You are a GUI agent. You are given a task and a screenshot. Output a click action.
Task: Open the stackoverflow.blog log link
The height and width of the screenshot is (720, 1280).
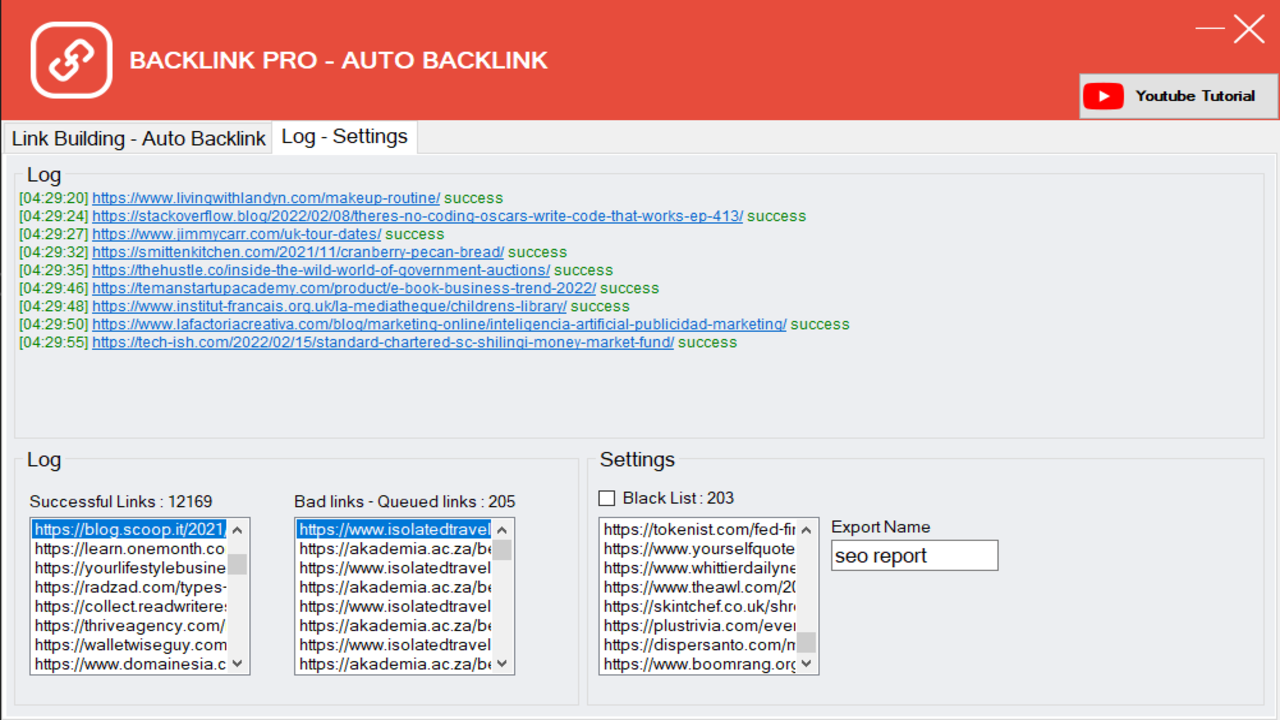pyautogui.click(x=417, y=216)
